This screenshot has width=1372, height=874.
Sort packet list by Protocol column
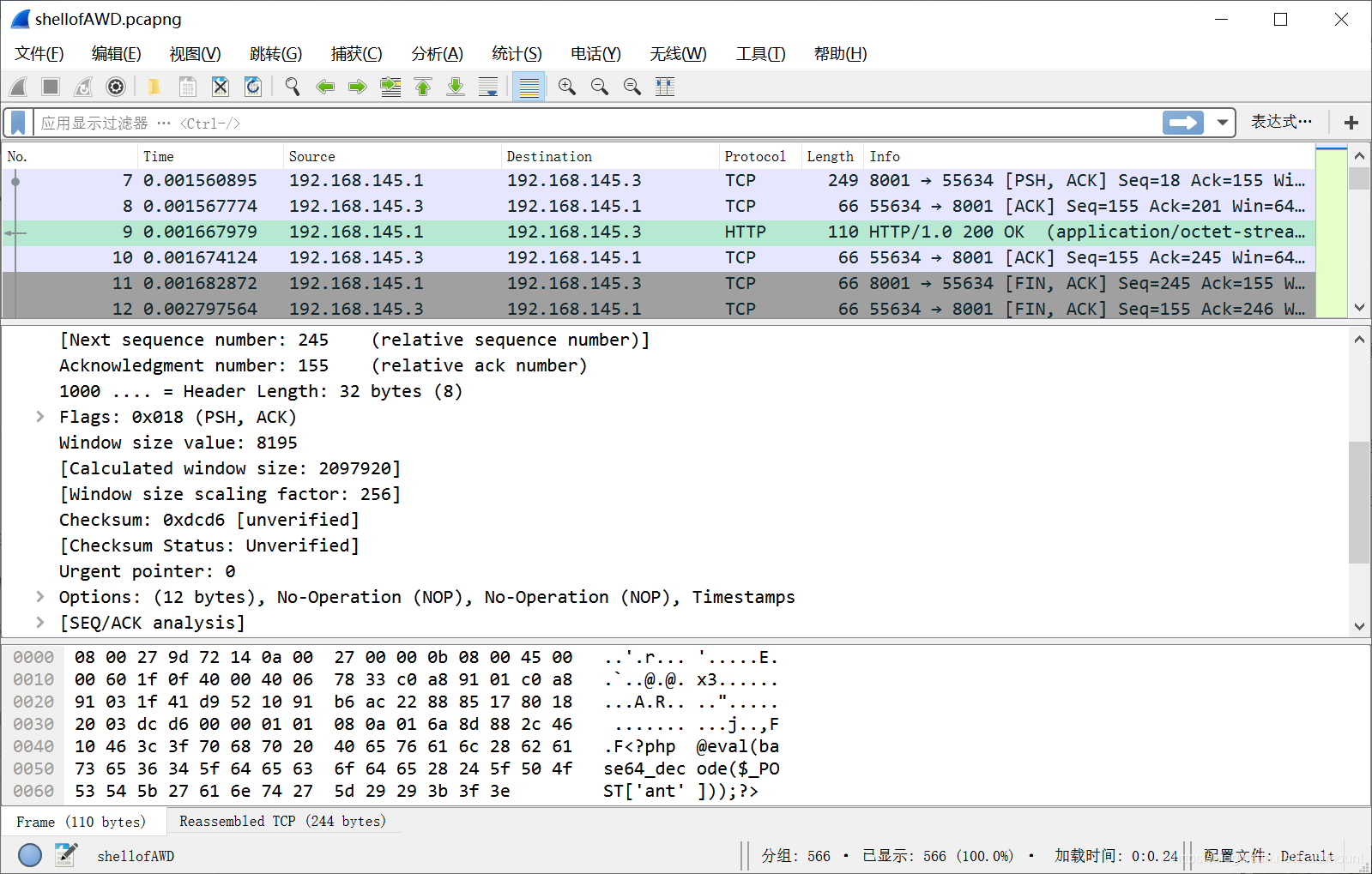[x=761, y=156]
